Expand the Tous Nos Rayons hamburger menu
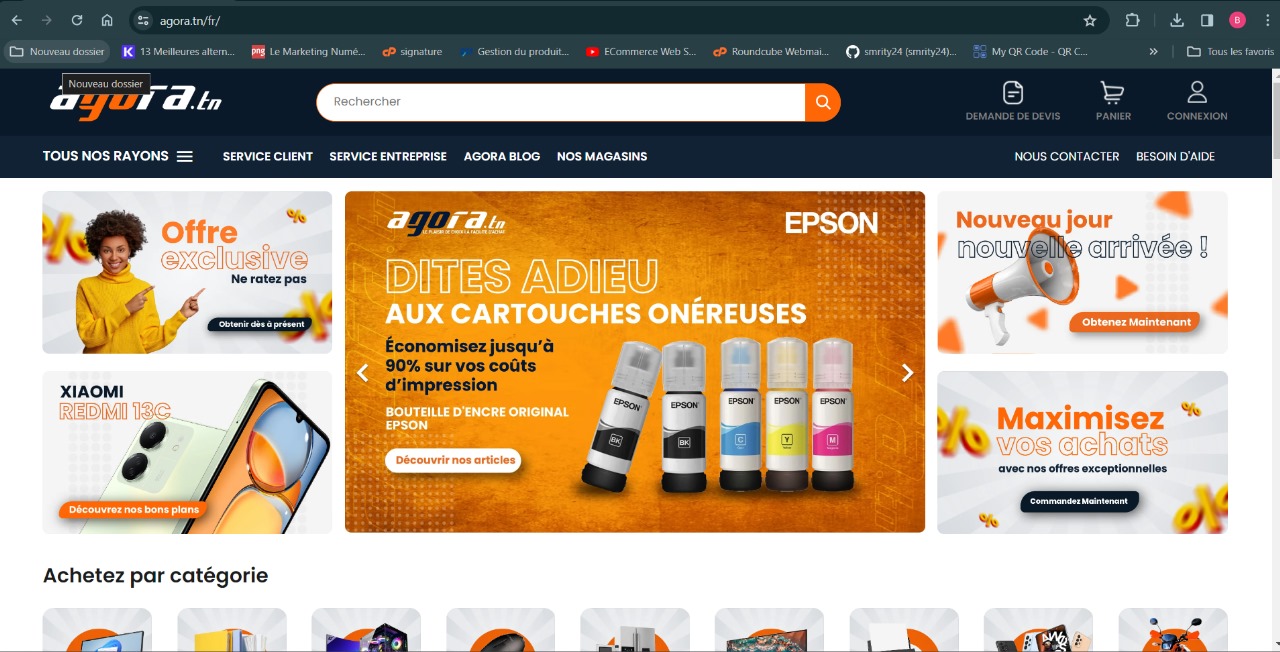 185,156
